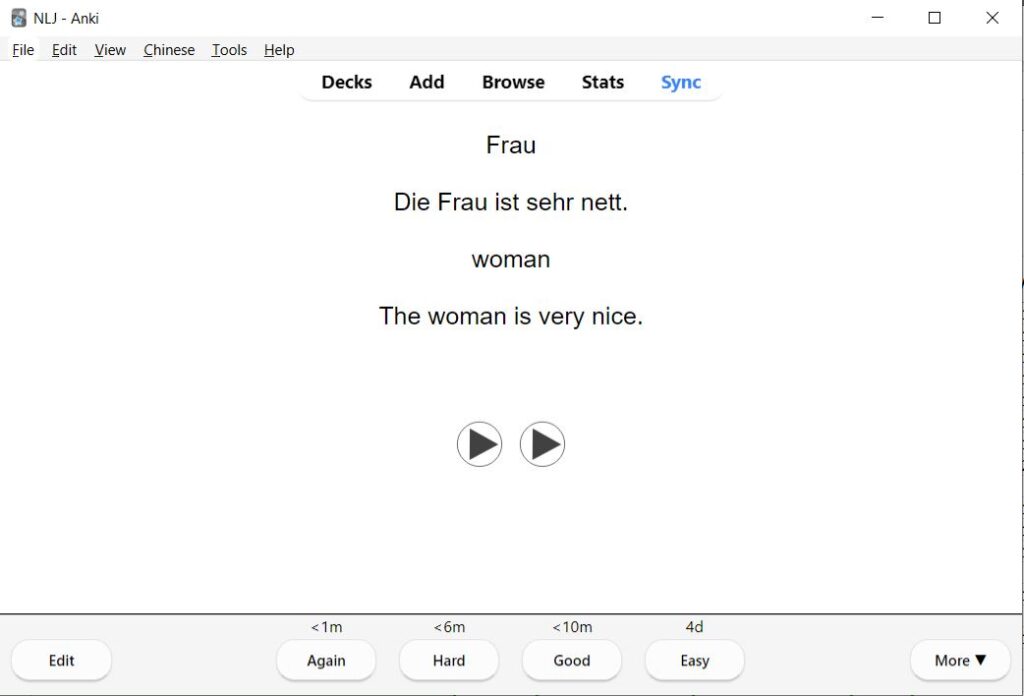
Task: Play the second audio clip
Action: pyautogui.click(x=543, y=444)
